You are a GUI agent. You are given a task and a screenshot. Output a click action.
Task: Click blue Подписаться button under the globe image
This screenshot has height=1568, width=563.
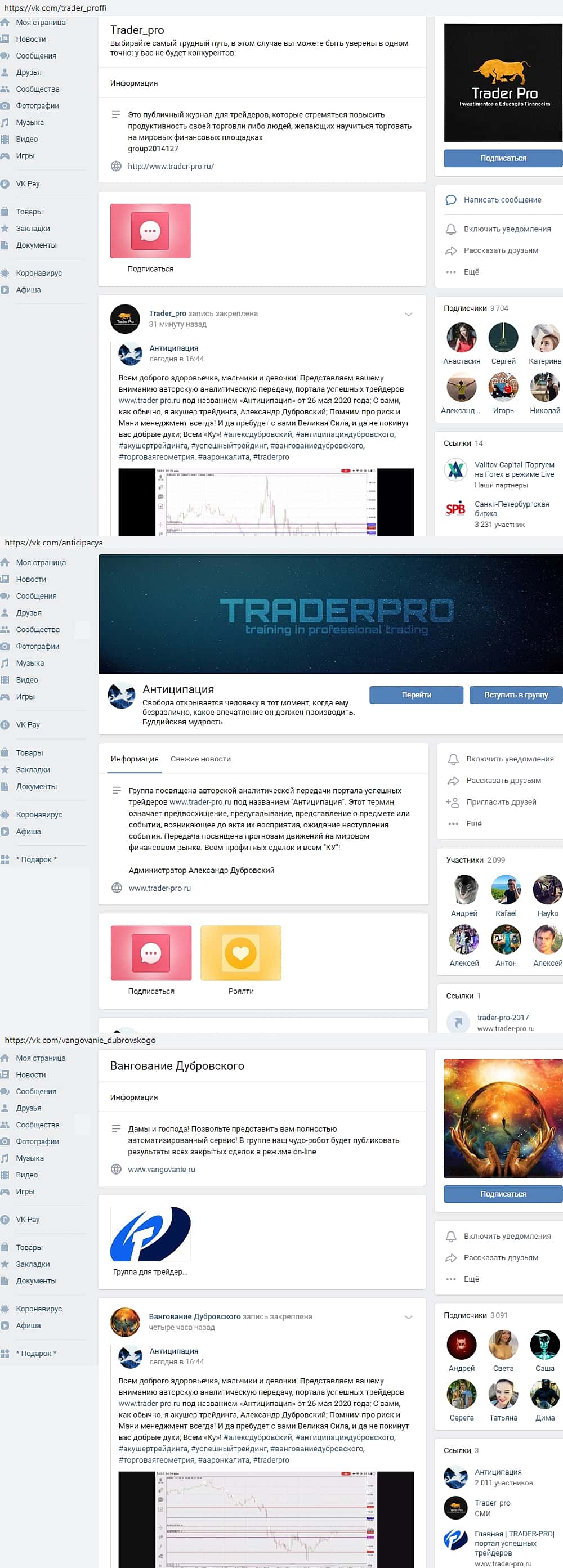tap(503, 1194)
